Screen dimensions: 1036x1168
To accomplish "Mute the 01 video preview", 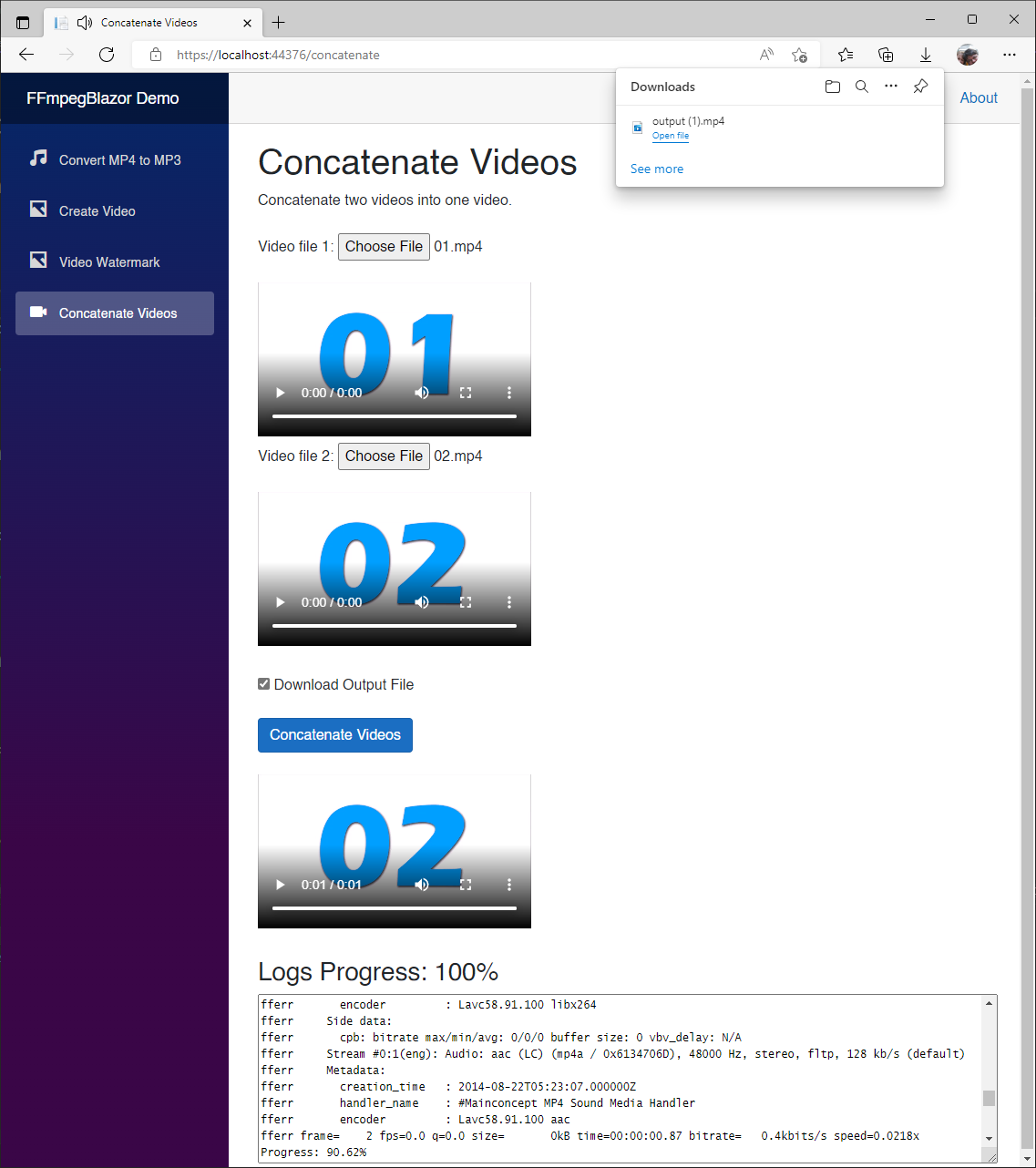I will [422, 393].
